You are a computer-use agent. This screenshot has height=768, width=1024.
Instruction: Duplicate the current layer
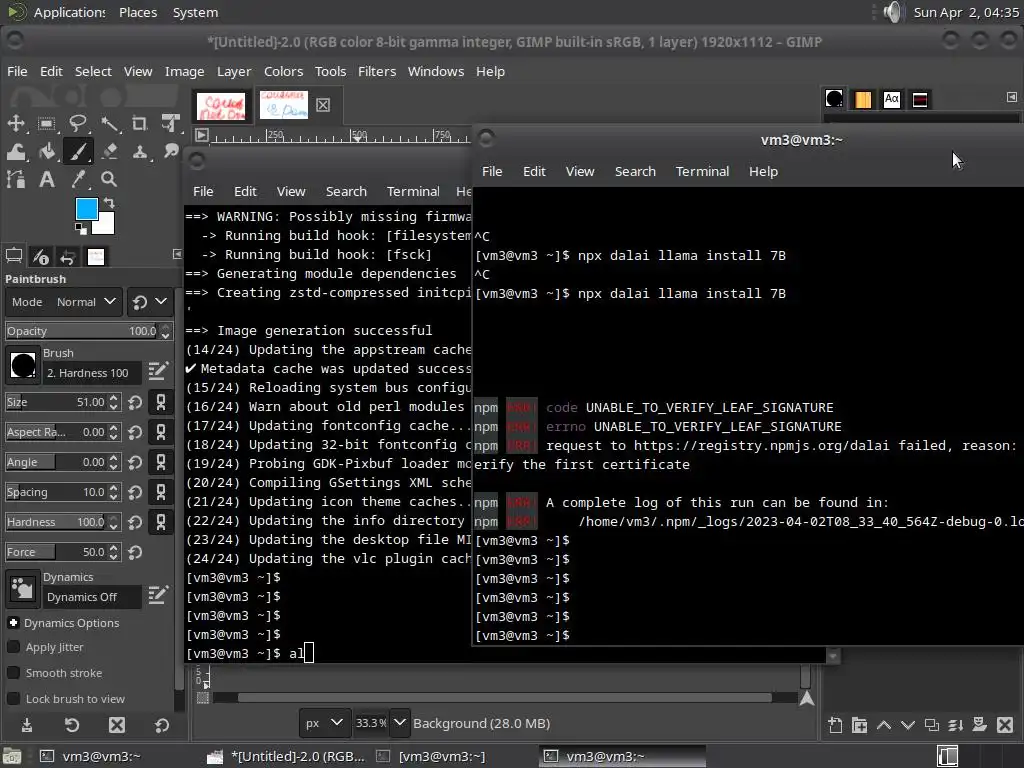[x=932, y=725]
